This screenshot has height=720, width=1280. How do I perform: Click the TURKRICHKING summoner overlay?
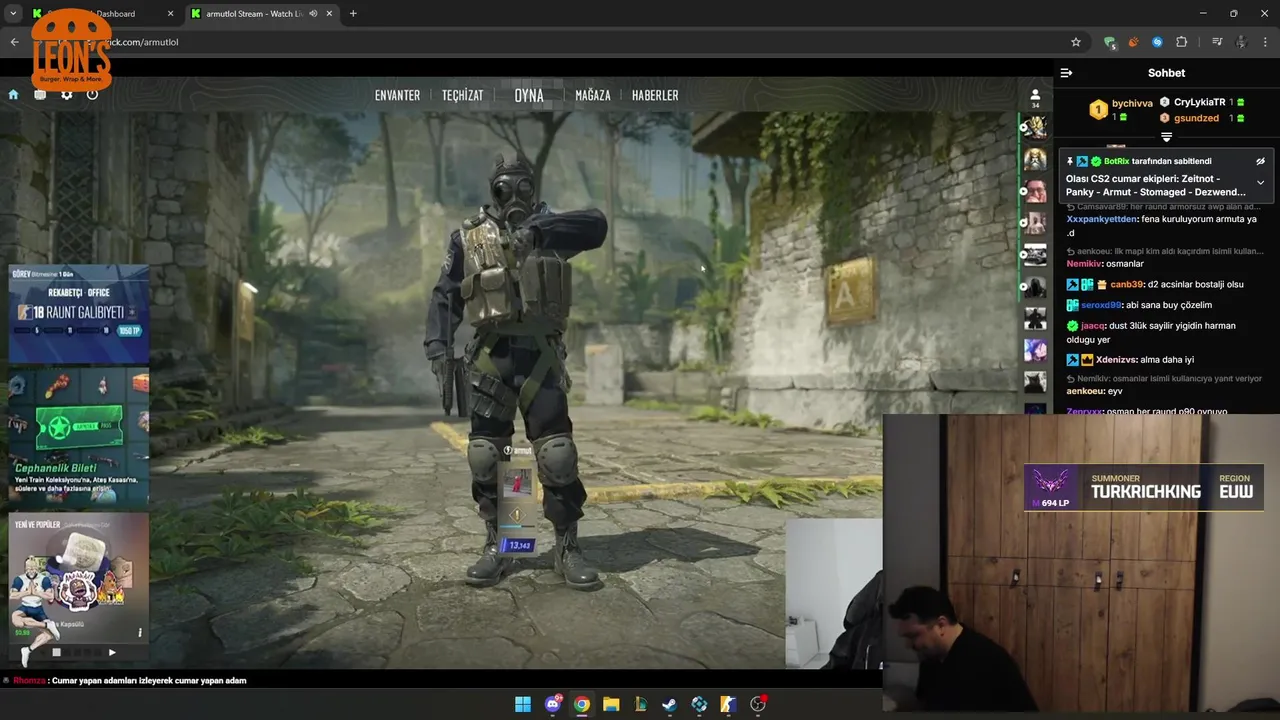tap(1142, 487)
